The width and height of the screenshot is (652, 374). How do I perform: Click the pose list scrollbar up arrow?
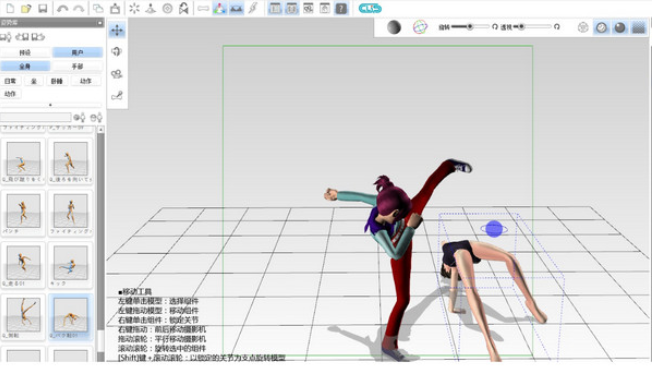click(100, 130)
